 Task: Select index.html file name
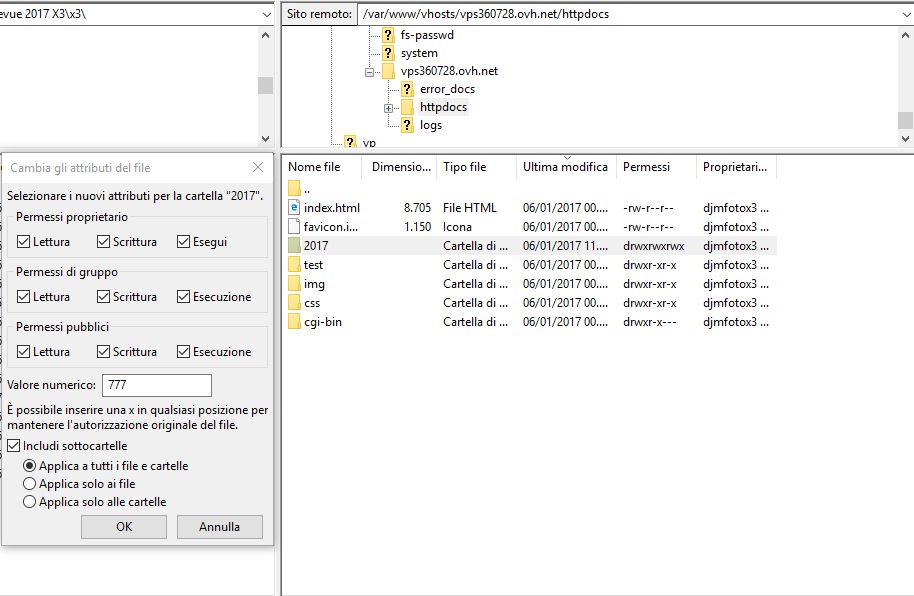coord(332,208)
